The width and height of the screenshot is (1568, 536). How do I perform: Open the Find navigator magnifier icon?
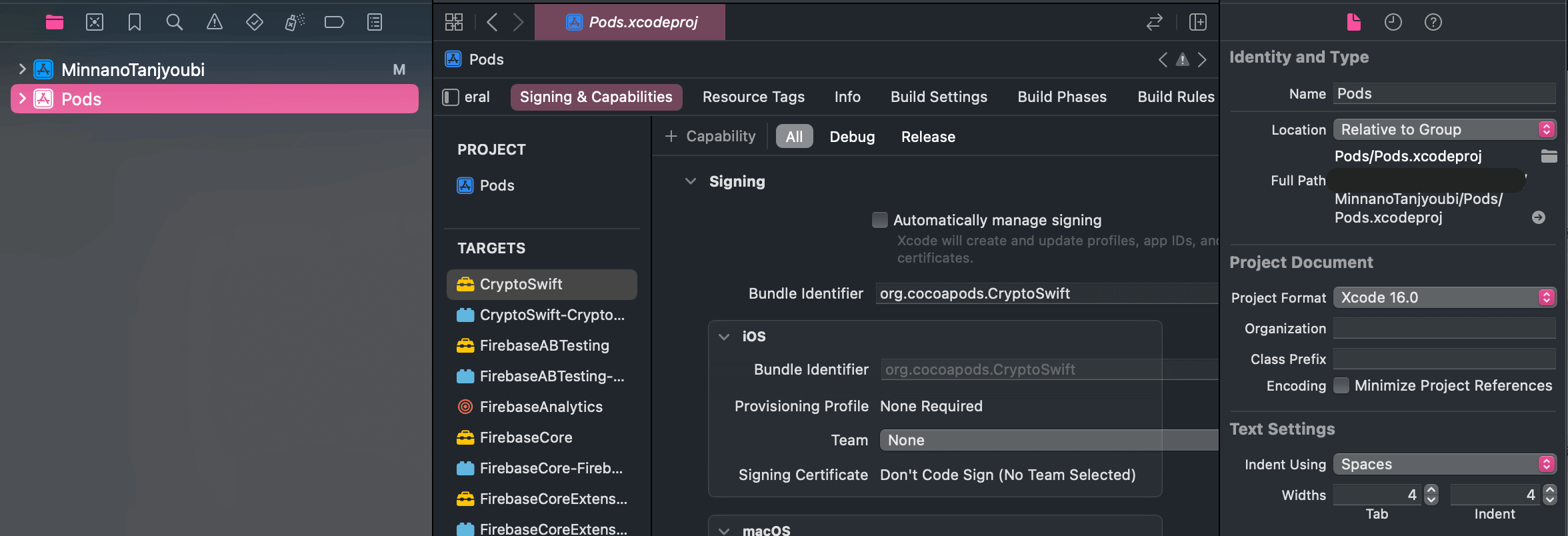175,23
